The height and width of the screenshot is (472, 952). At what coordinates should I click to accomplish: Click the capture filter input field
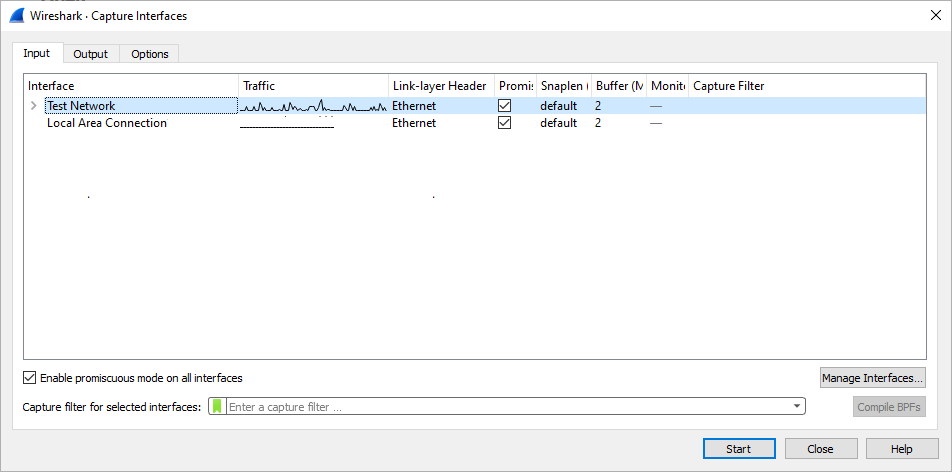coord(509,406)
